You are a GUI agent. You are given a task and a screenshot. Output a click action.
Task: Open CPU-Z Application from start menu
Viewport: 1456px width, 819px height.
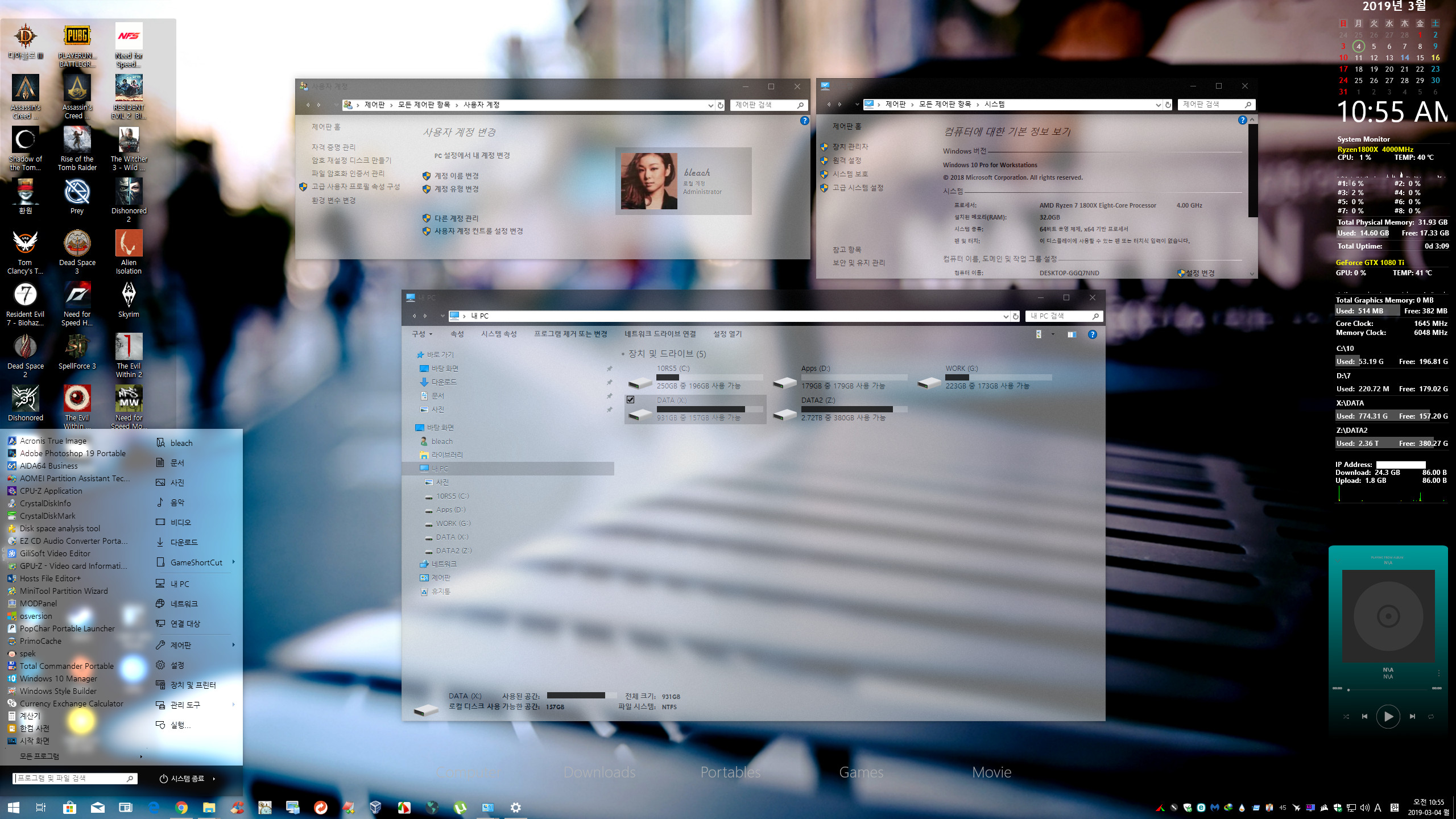(x=49, y=490)
